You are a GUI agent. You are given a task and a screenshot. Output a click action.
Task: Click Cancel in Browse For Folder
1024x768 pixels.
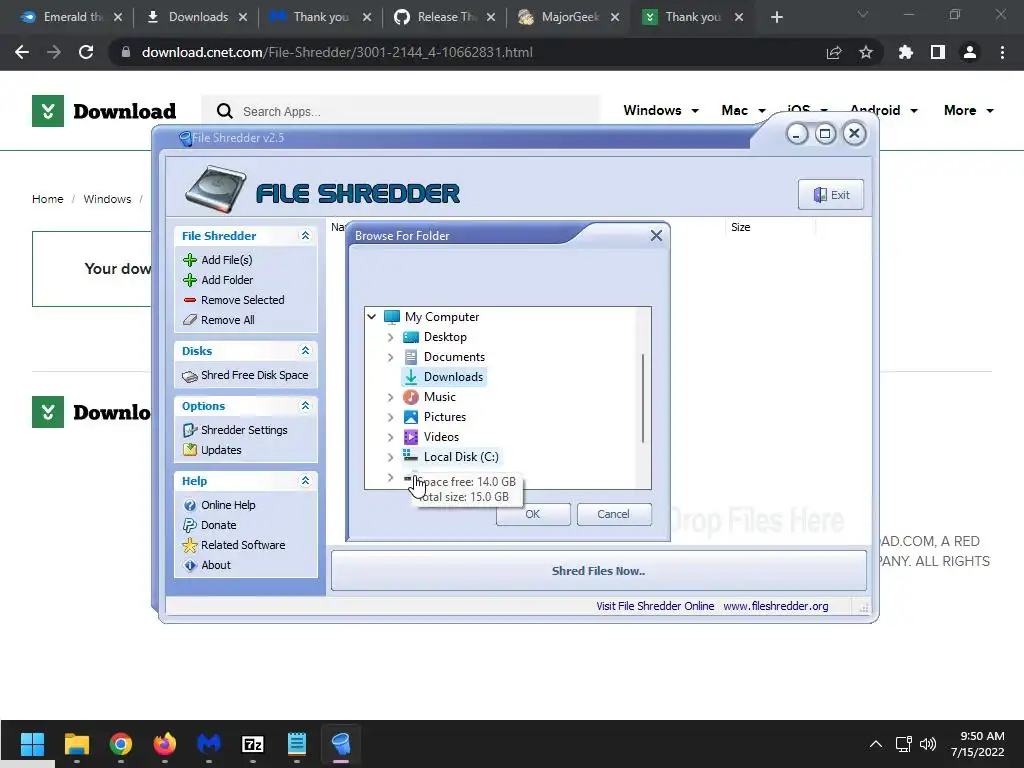(613, 514)
